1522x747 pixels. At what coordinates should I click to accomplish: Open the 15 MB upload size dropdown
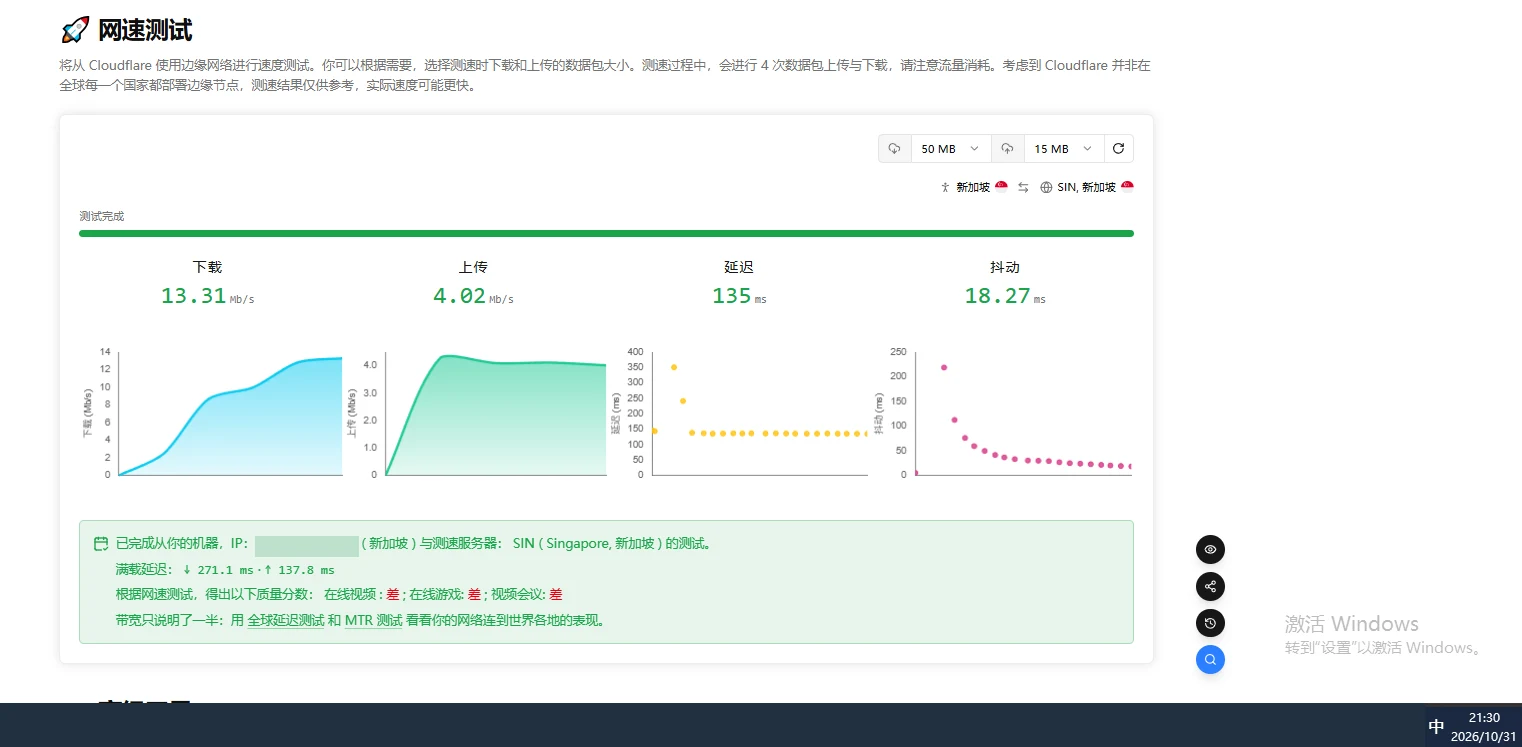pos(1064,148)
